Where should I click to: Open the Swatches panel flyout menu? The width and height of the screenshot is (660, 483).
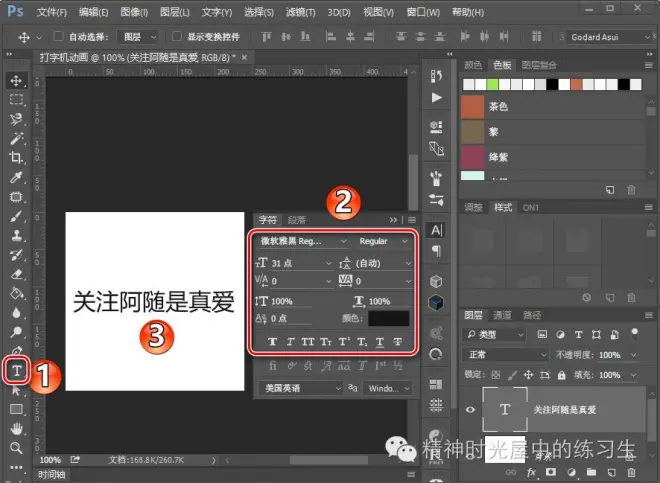648,65
